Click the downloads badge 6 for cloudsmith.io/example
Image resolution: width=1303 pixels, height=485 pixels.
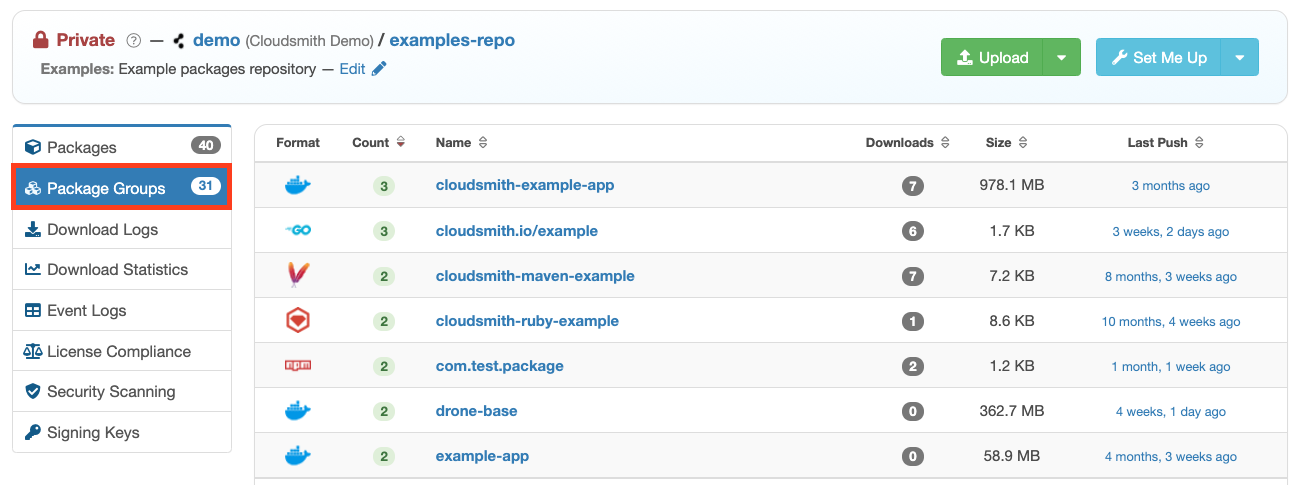pos(911,231)
